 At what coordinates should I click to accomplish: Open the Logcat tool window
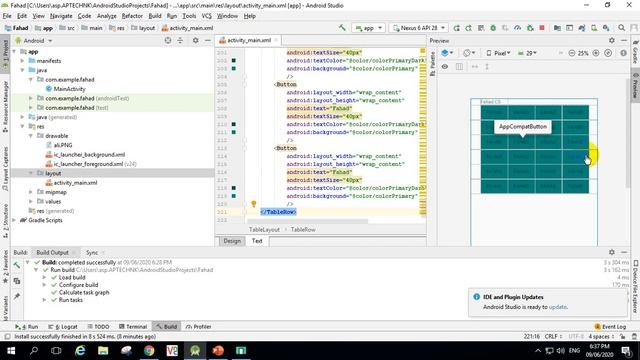point(63,327)
